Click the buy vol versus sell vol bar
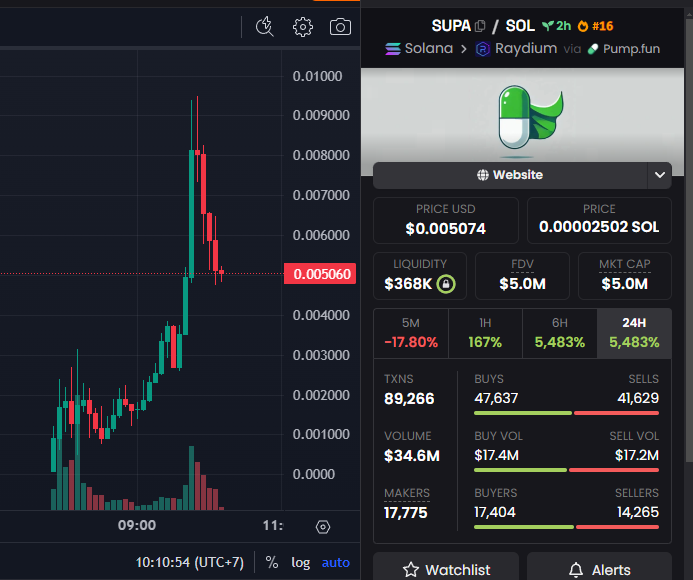This screenshot has height=580, width=693. pyautogui.click(x=567, y=470)
